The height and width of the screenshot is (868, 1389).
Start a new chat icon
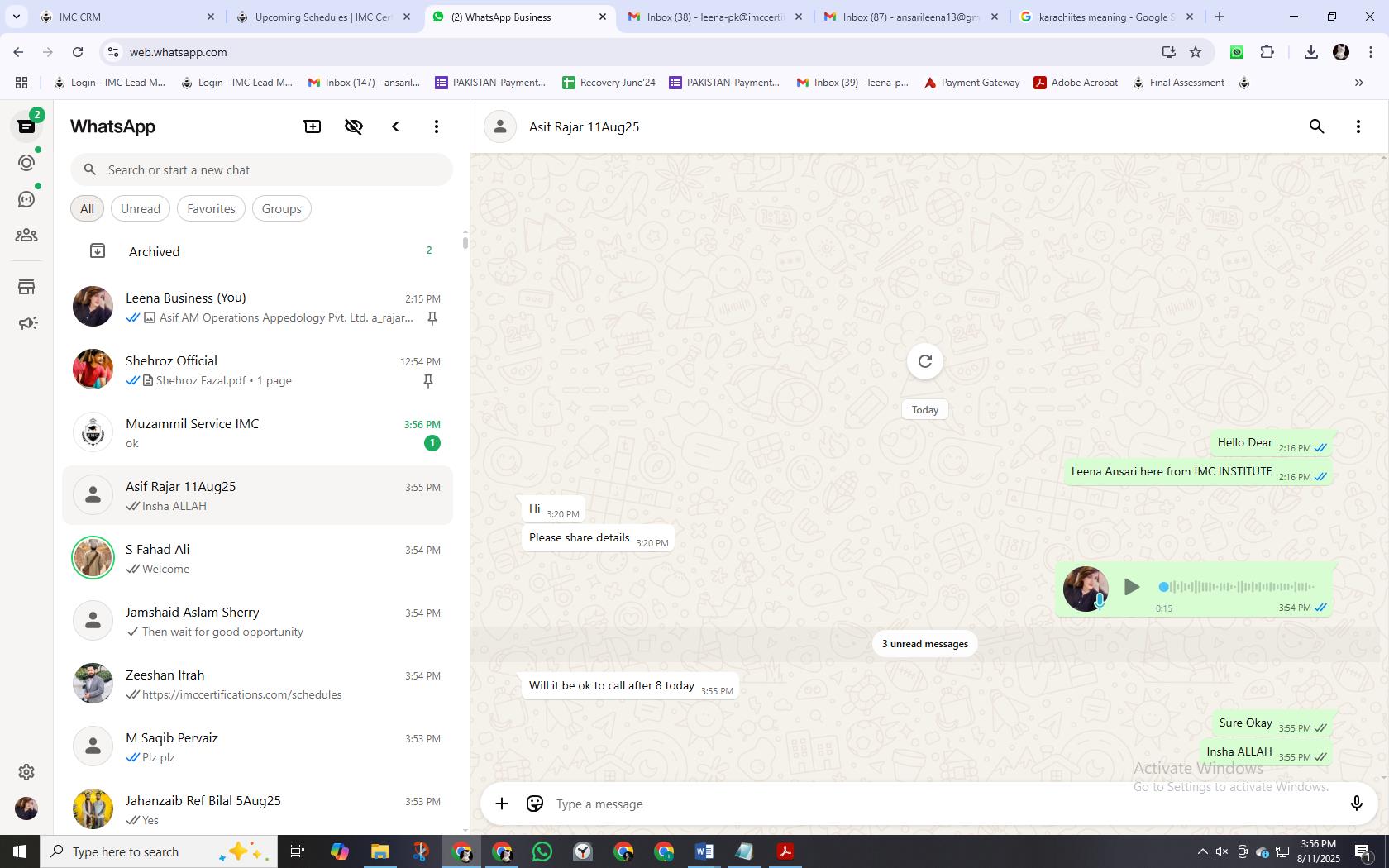pyautogui.click(x=313, y=126)
